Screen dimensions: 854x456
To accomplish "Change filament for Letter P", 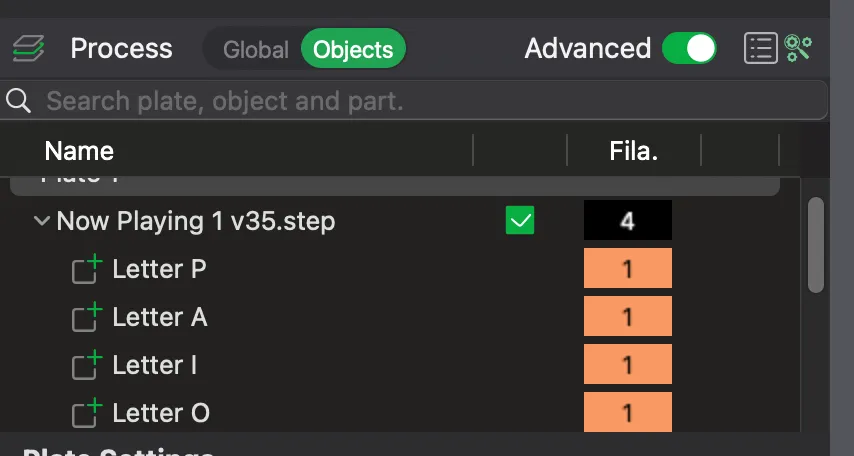I will coord(627,269).
